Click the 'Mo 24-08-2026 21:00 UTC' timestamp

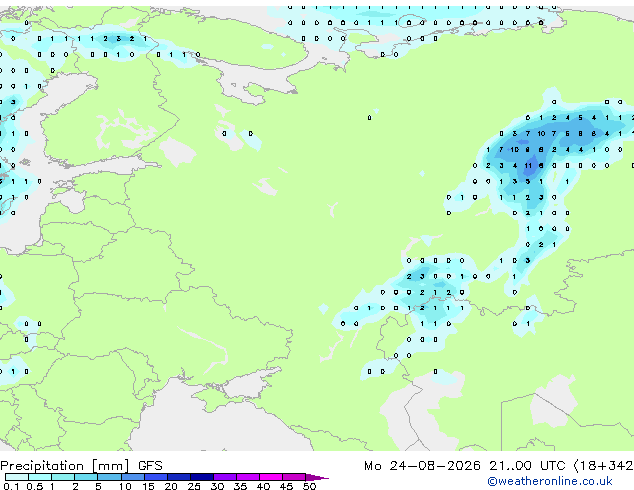point(465,466)
